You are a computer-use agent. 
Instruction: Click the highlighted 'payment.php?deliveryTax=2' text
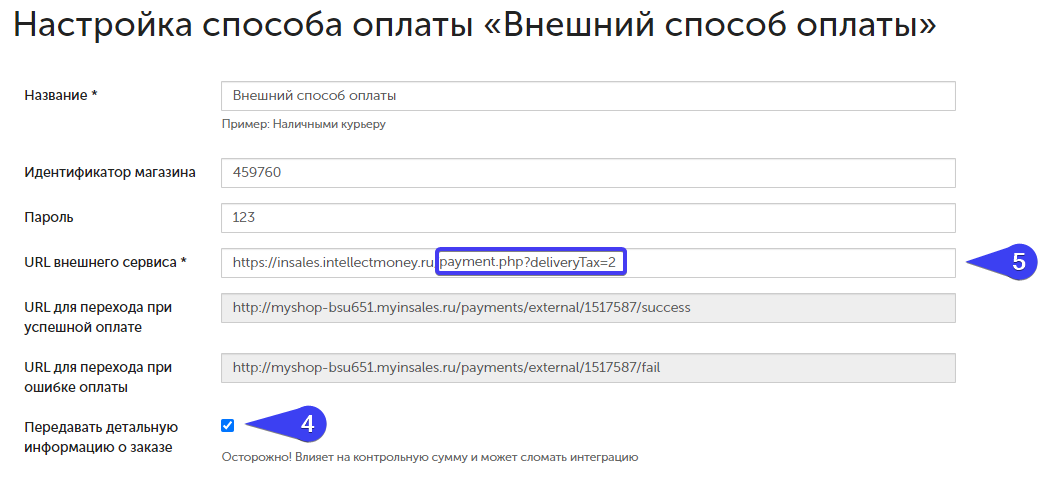531,263
